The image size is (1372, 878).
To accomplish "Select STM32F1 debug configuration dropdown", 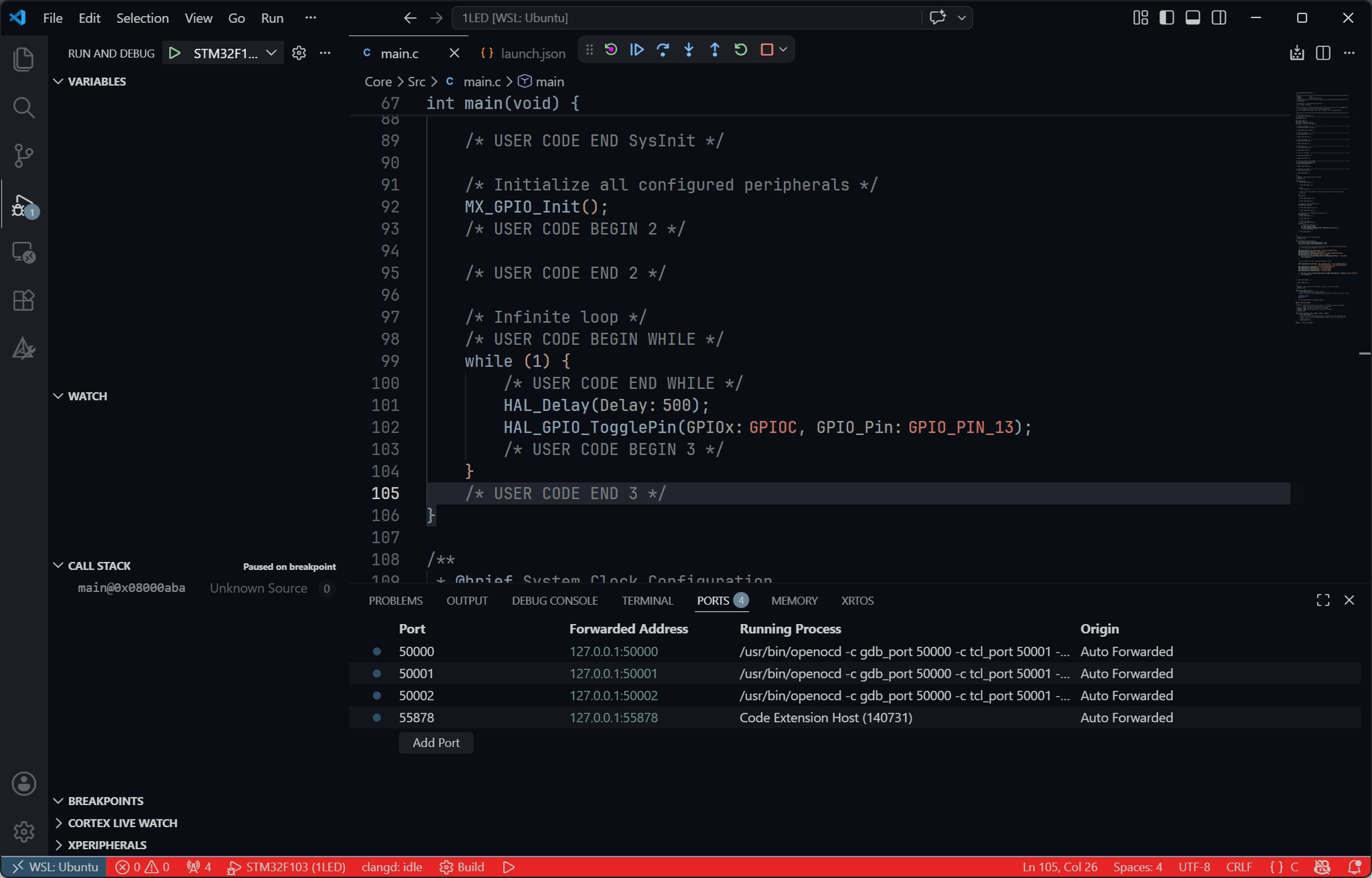I will pyautogui.click(x=234, y=53).
